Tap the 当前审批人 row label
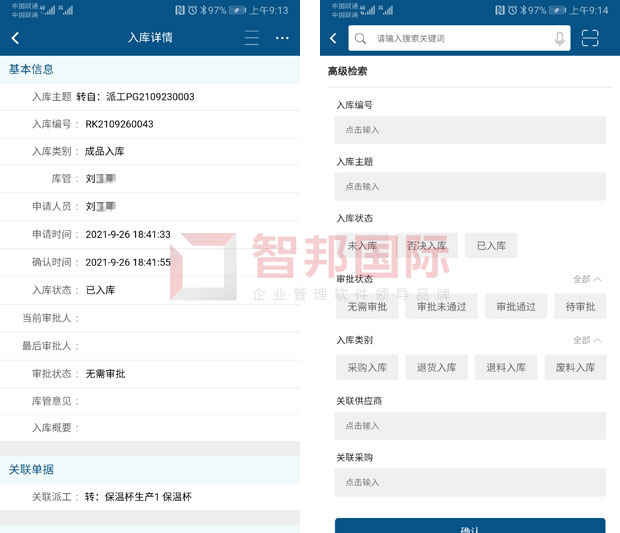620x533 pixels. click(x=47, y=318)
